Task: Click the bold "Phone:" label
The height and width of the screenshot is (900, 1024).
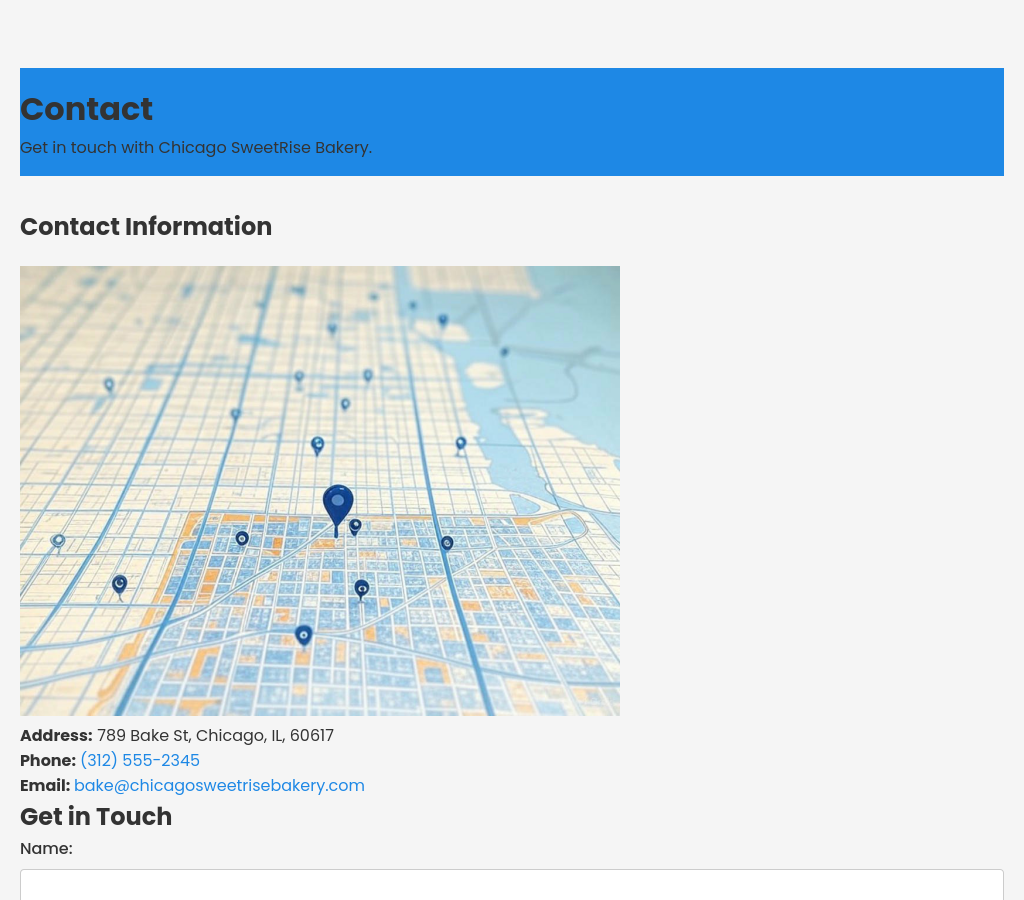Action: pos(48,761)
